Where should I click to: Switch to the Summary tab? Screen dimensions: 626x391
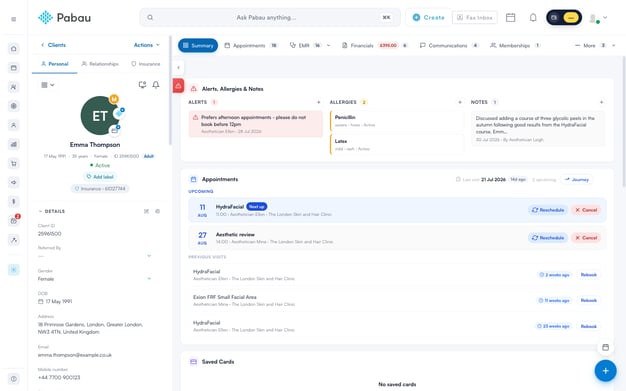198,46
